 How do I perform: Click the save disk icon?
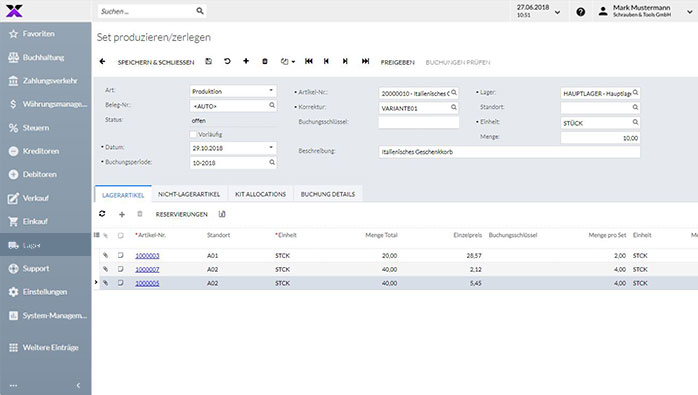208,61
